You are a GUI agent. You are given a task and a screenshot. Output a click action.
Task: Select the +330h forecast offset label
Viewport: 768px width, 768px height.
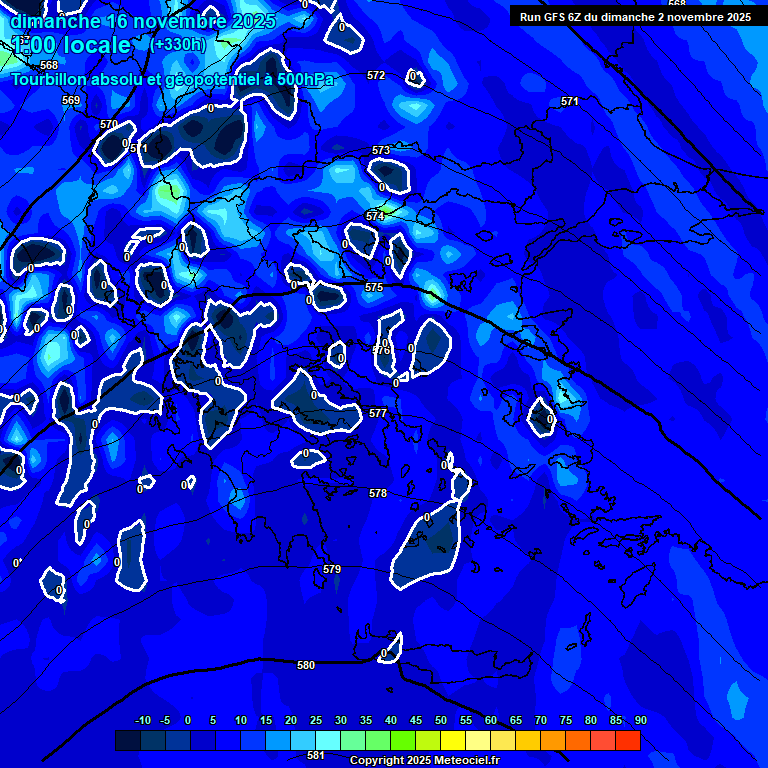click(x=178, y=45)
